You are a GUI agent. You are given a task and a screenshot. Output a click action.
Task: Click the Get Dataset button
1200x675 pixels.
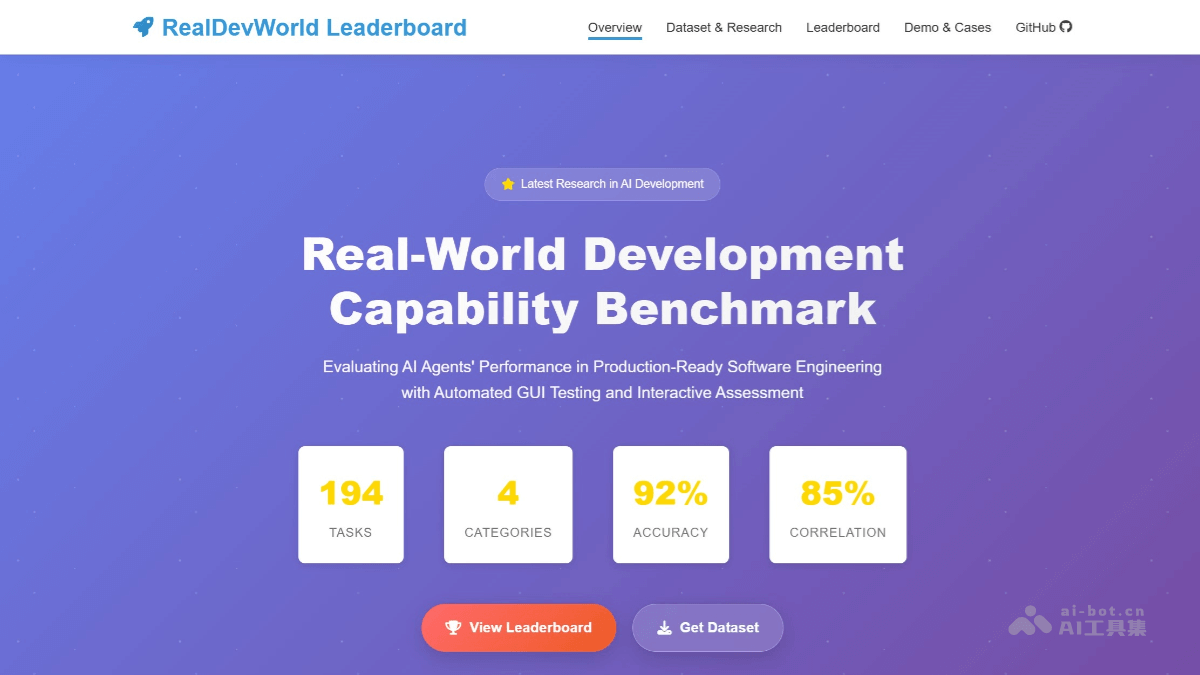(x=707, y=627)
